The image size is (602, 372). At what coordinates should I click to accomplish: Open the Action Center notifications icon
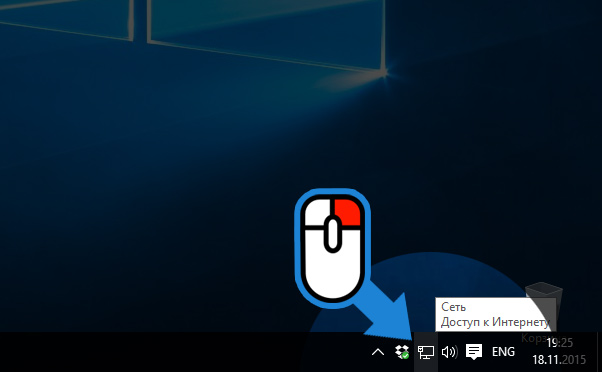(474, 352)
